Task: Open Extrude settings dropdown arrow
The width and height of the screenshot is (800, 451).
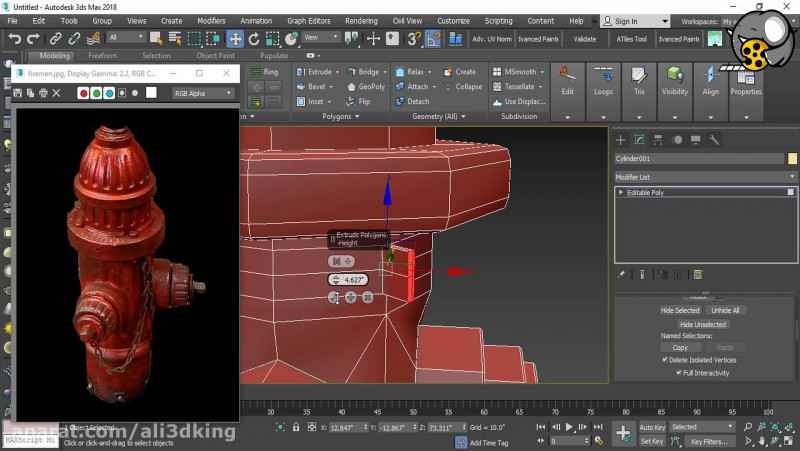Action: point(337,72)
